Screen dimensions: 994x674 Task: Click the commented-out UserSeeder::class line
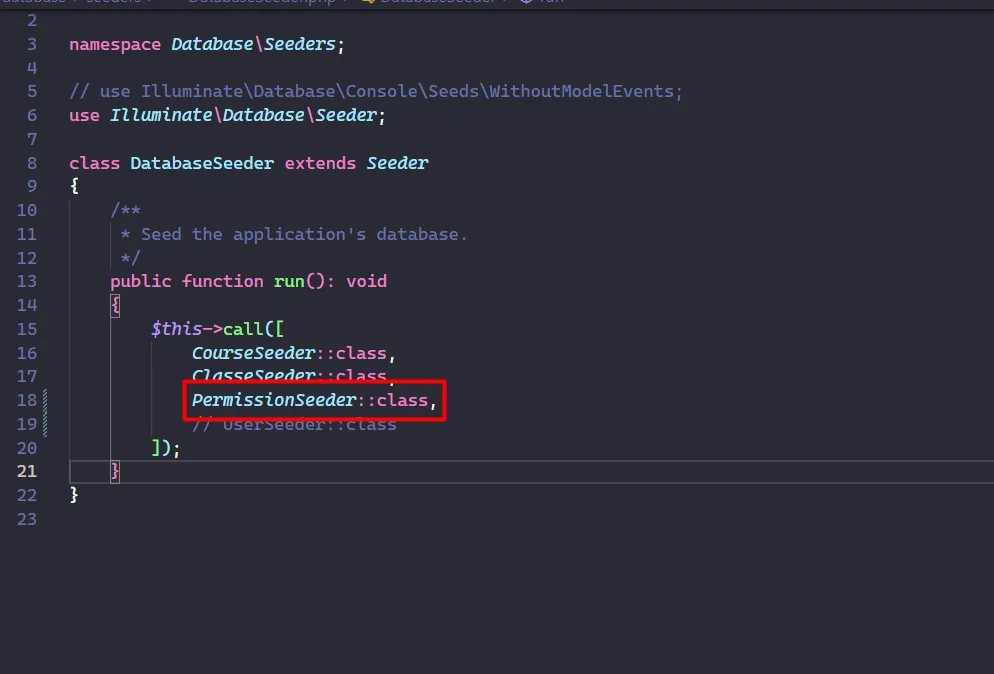[x=294, y=424]
